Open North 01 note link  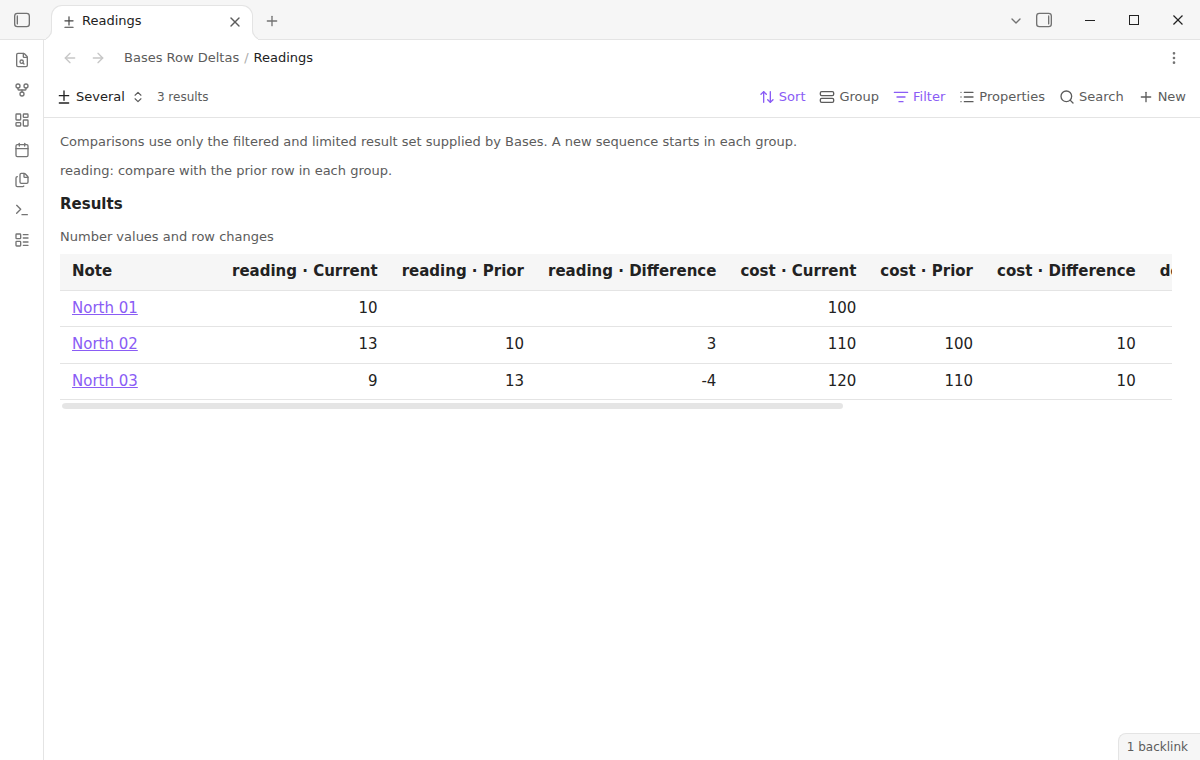pos(105,308)
